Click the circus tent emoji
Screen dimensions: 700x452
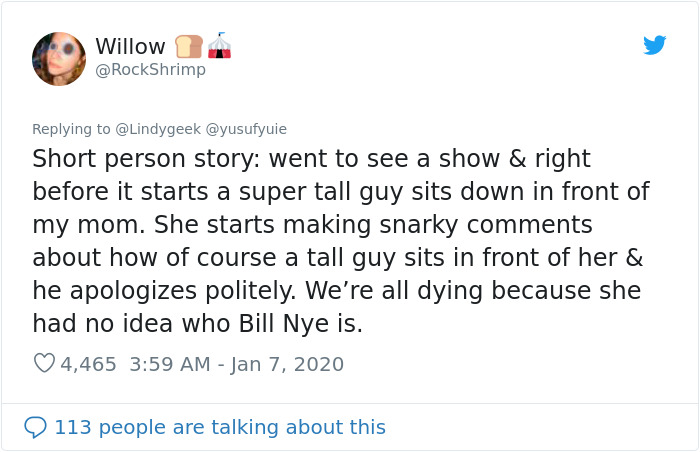(x=220, y=46)
